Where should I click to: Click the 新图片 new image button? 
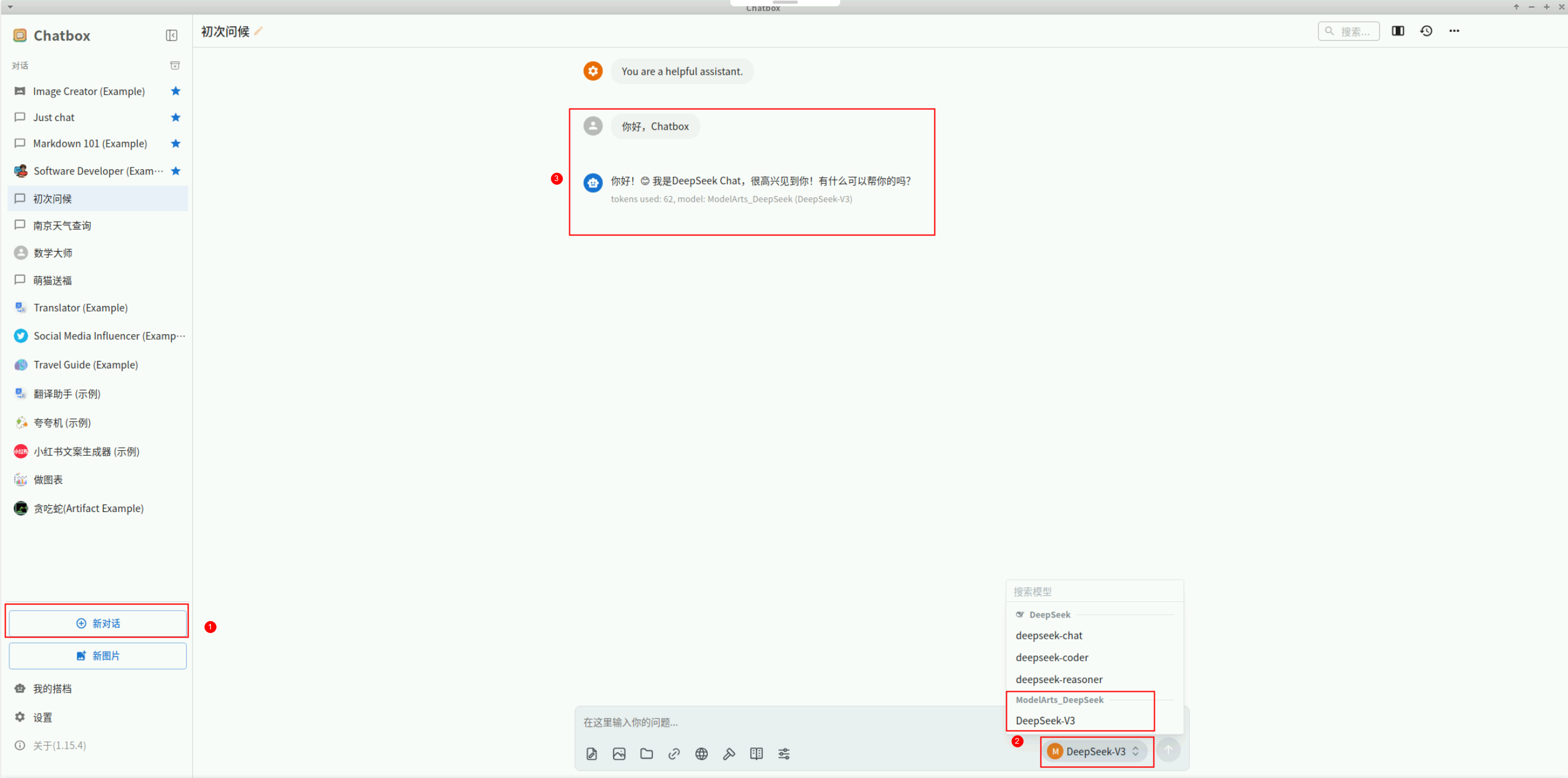point(97,656)
